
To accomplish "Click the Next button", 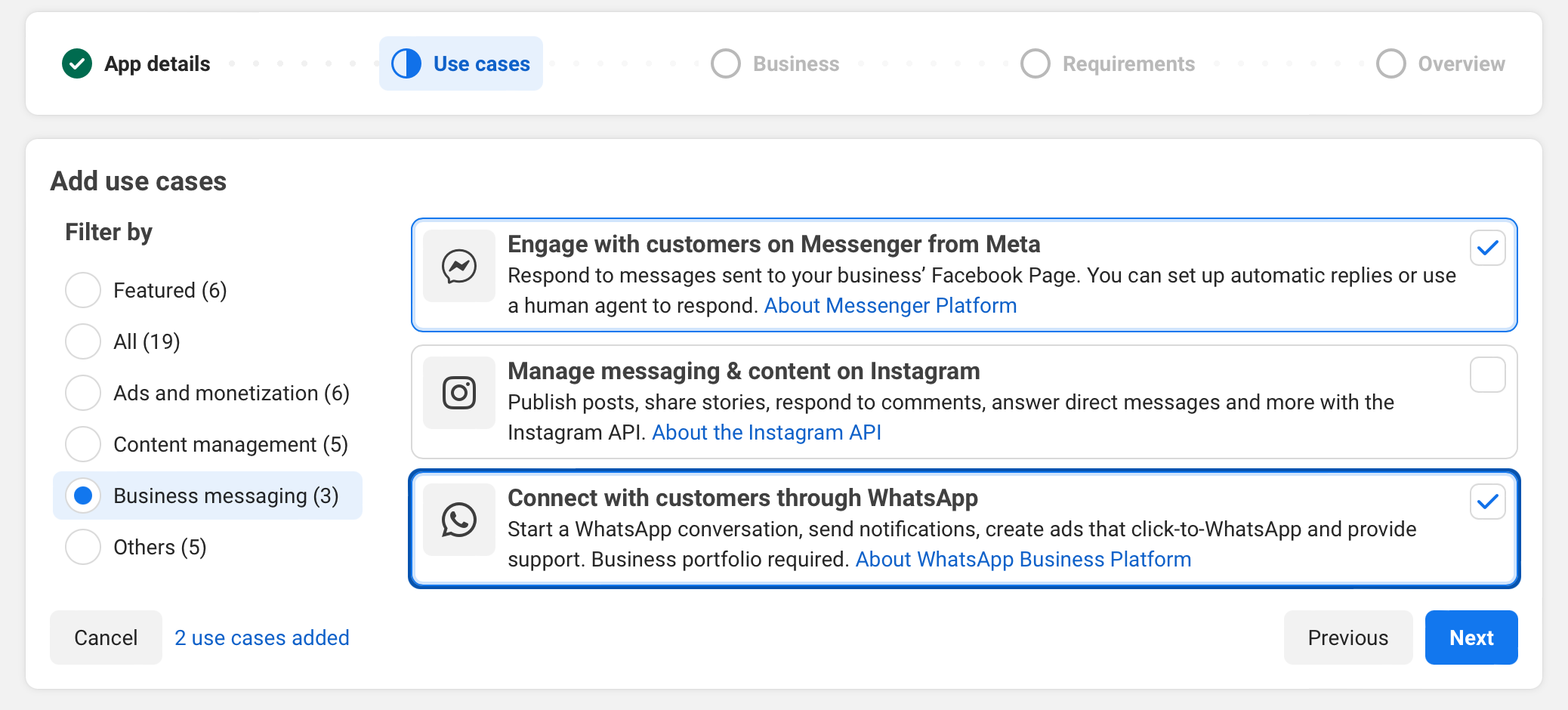I will tap(1471, 637).
